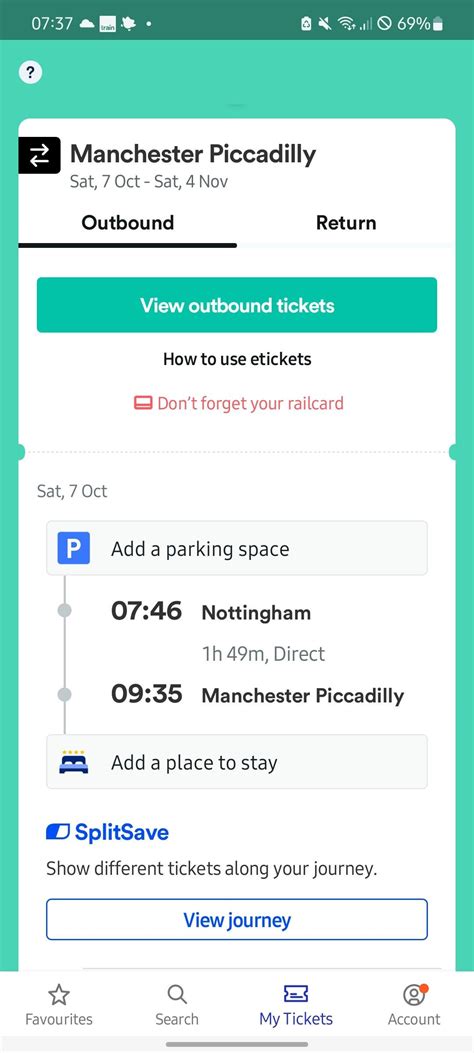Tap the sheet drag handle above card
The height and width of the screenshot is (1053, 474).
pos(237,105)
